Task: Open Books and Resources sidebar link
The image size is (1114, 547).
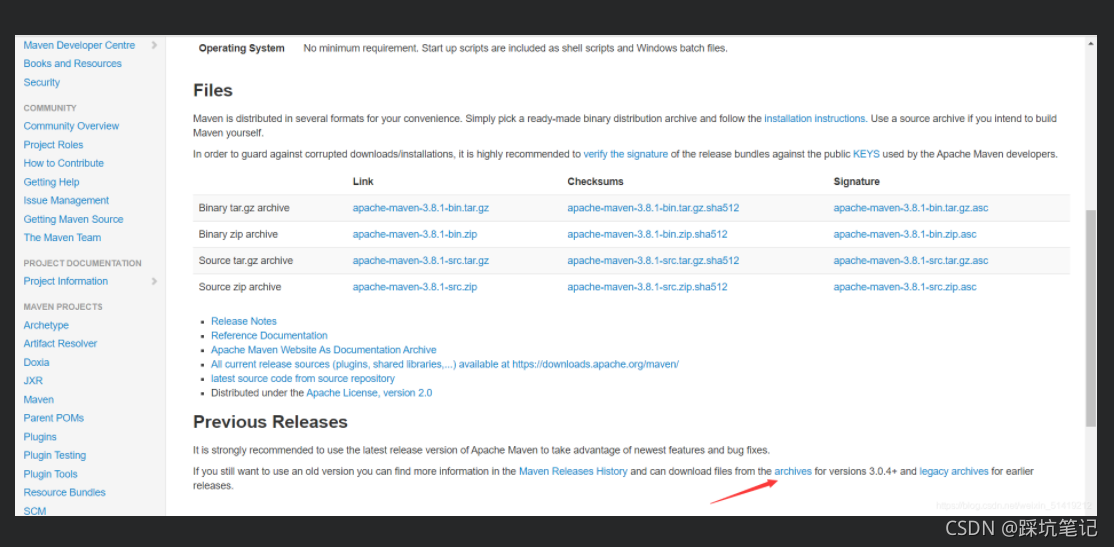Action: [72, 63]
